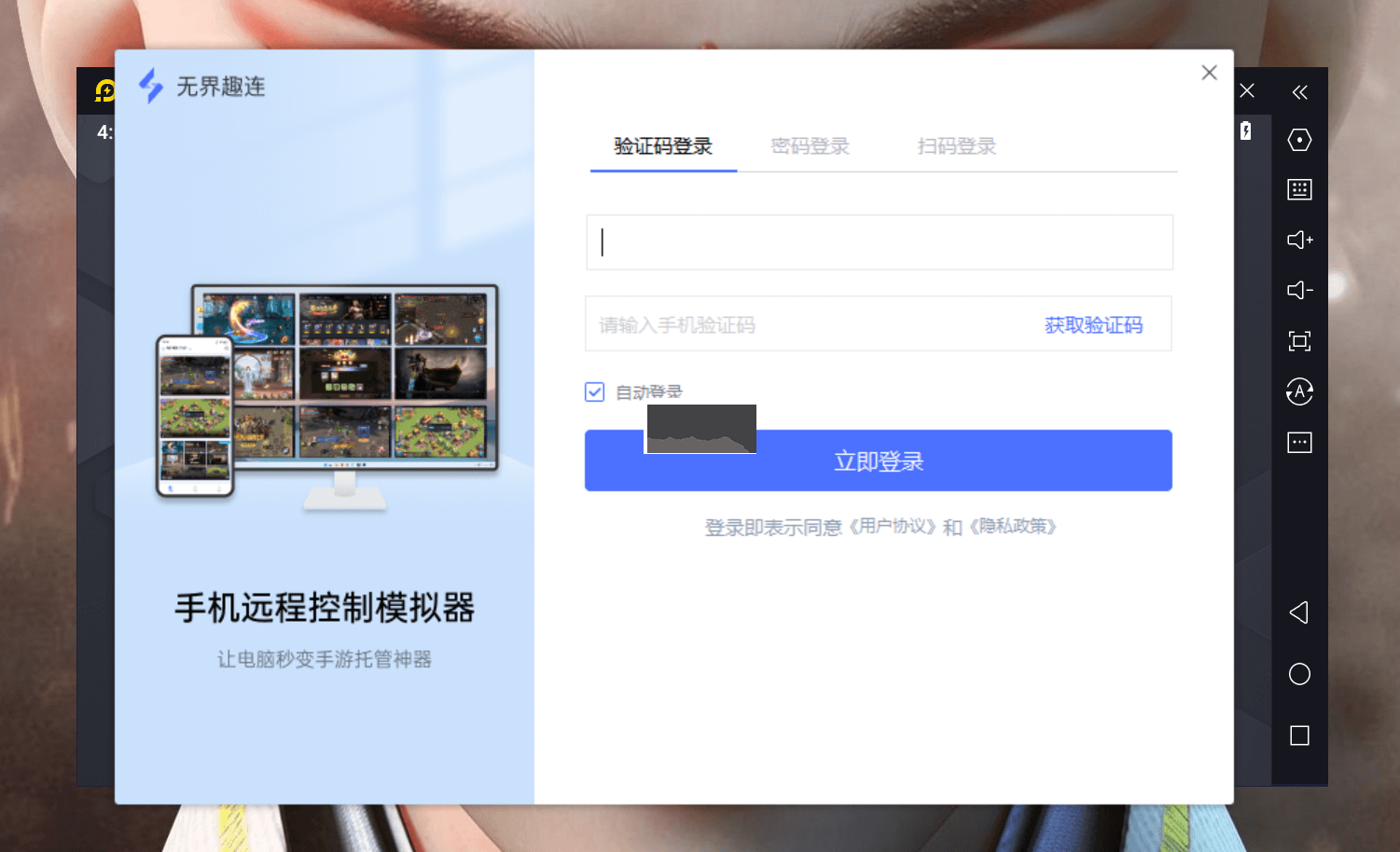Viewport: 1400px width, 852px height.
Task: Click the 立即登录 login button
Action: (x=878, y=460)
